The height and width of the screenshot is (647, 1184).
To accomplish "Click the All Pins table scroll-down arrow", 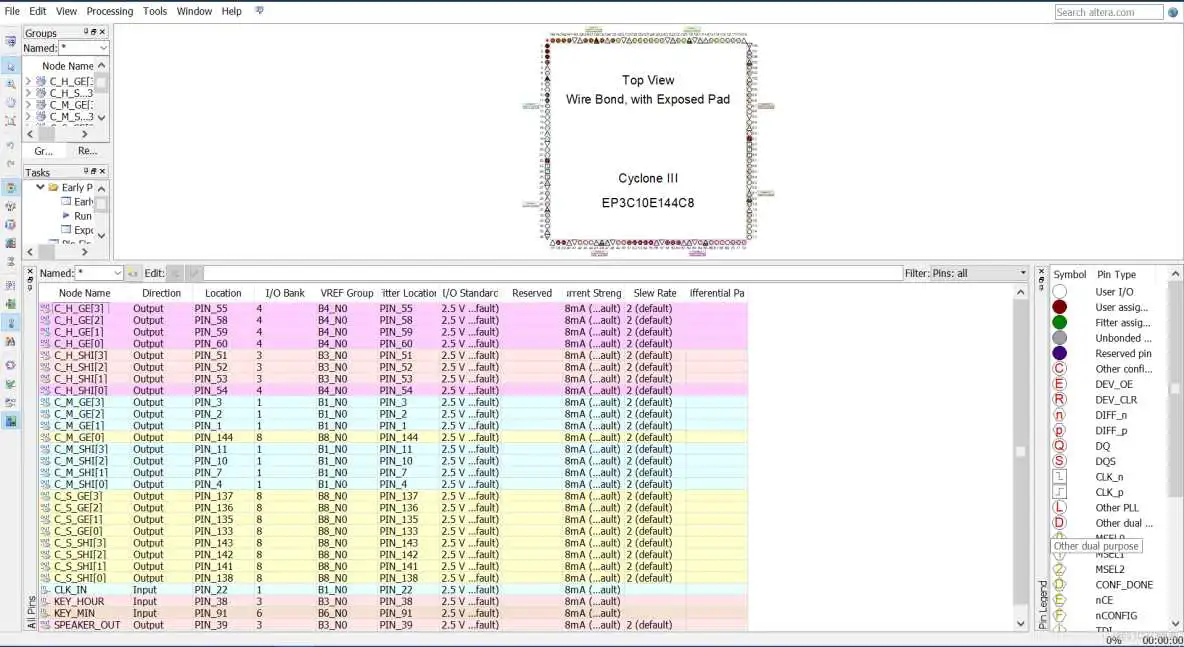I will click(1021, 624).
